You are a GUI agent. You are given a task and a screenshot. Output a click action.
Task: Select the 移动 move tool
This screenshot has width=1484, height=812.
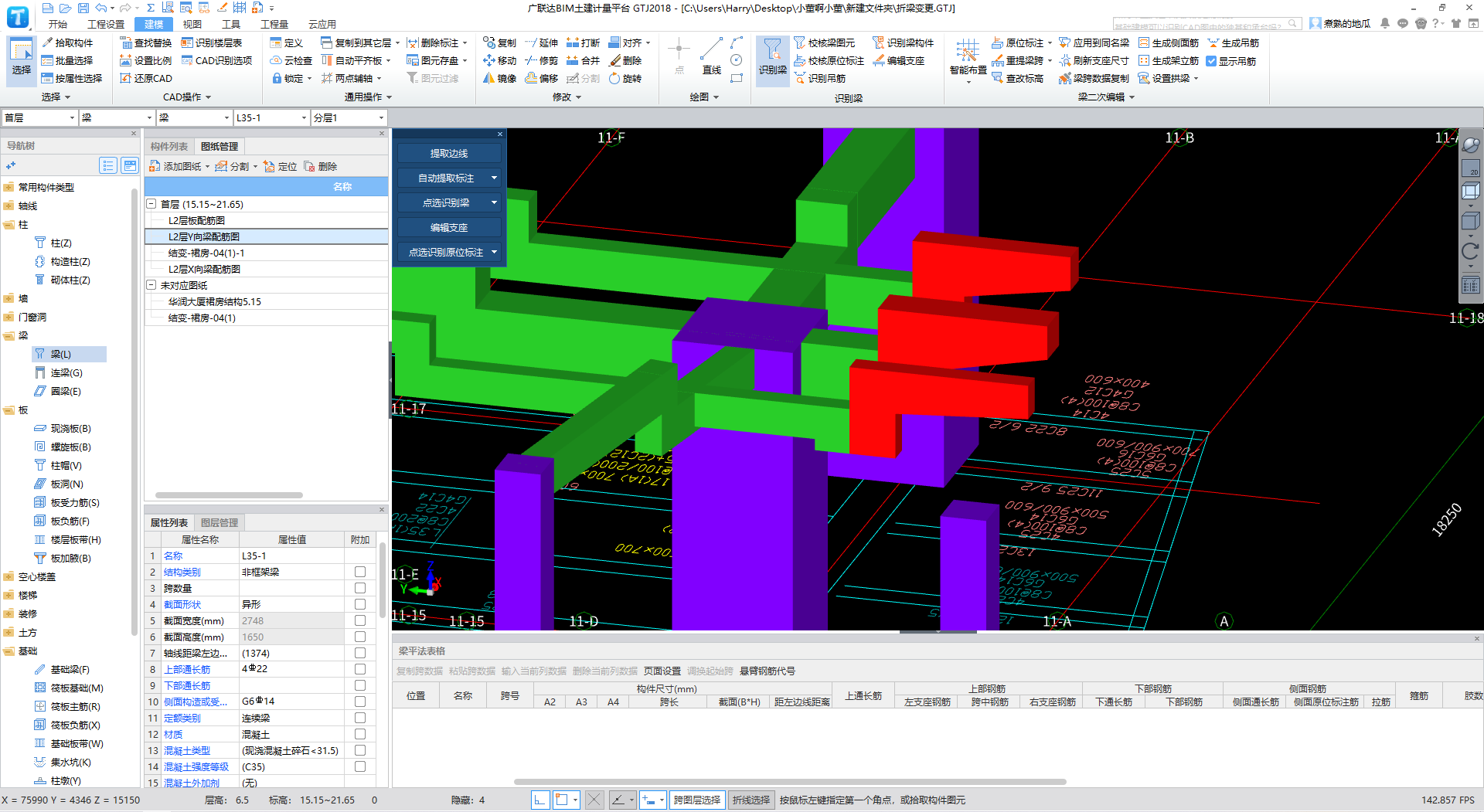point(499,60)
